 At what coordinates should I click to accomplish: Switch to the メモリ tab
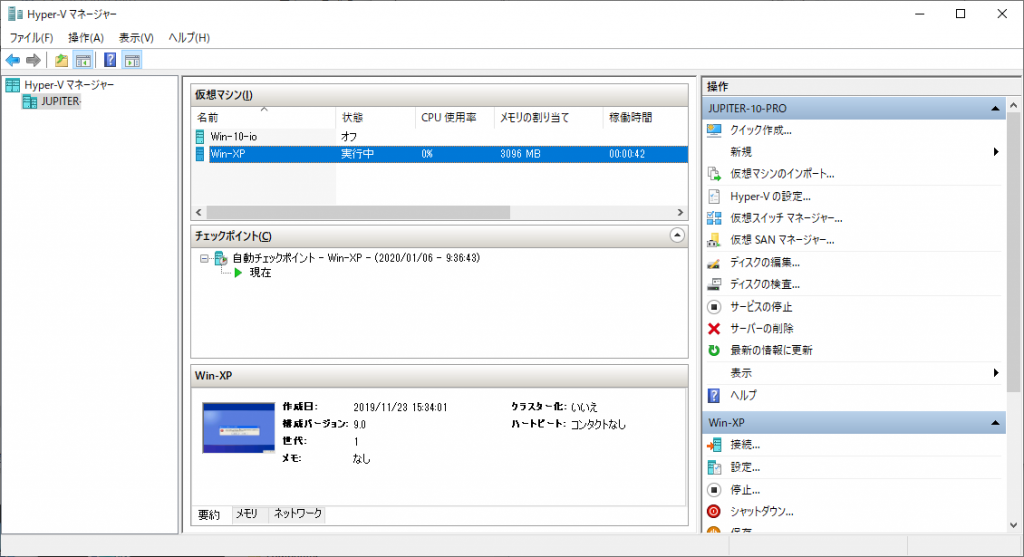tap(247, 514)
